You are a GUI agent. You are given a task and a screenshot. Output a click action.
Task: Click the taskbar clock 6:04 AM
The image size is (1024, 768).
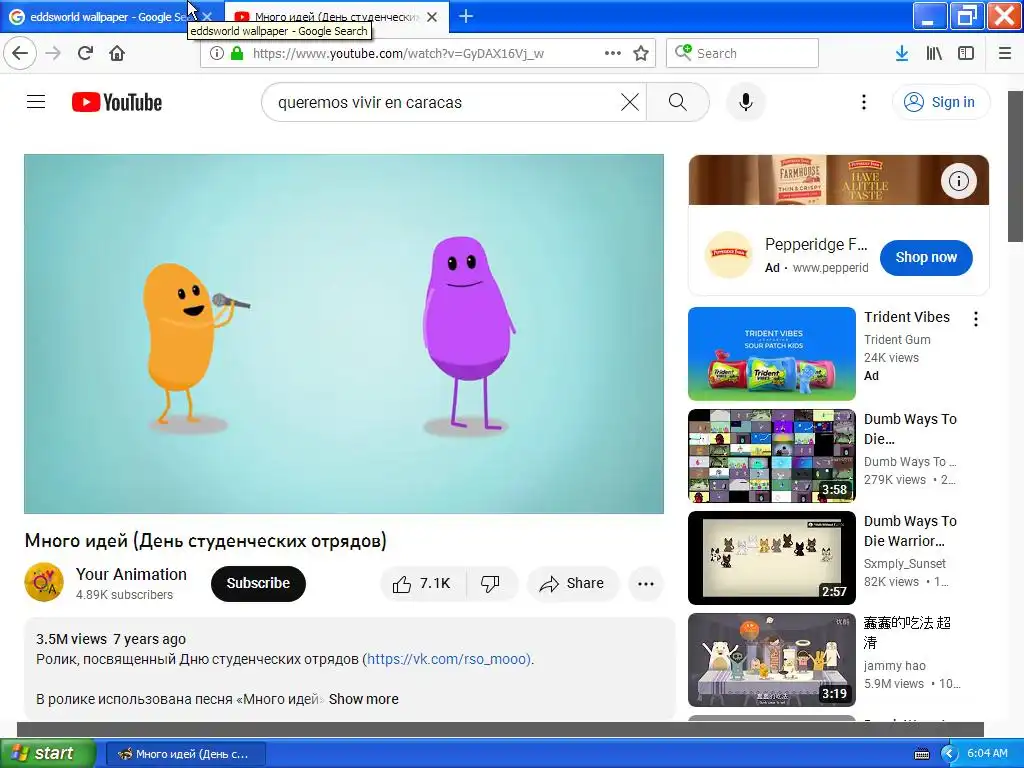coord(987,753)
